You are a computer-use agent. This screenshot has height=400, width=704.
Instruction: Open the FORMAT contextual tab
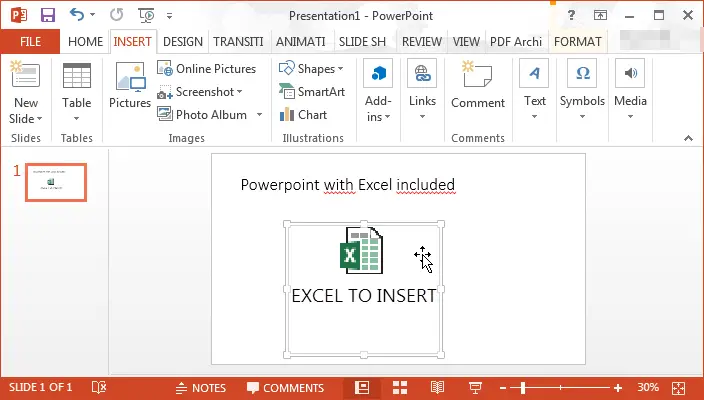pos(577,42)
